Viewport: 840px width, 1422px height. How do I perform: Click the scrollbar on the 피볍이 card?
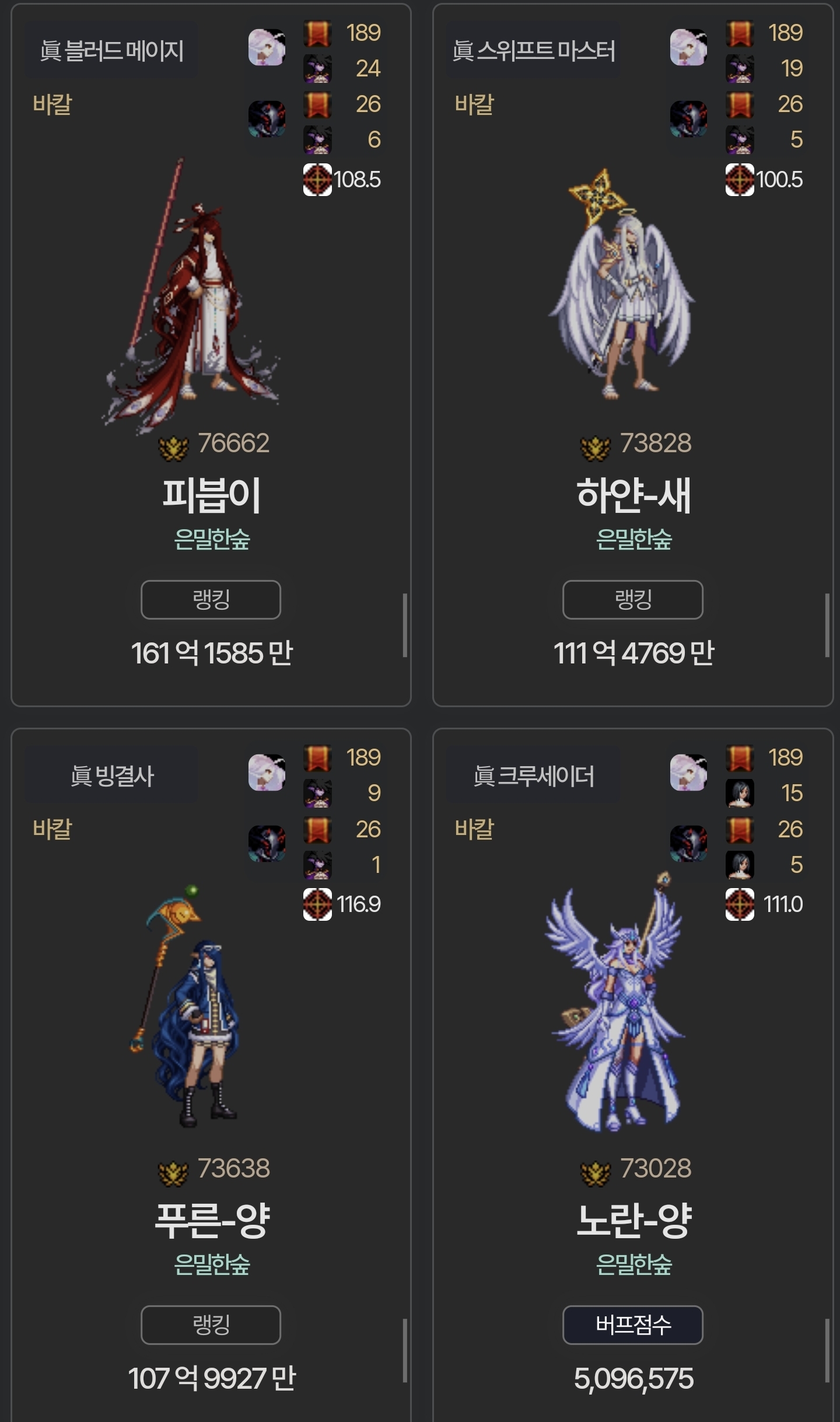tap(404, 626)
